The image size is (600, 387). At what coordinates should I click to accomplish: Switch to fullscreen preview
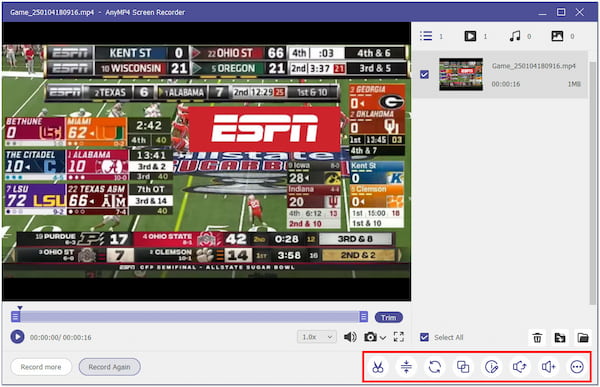click(x=399, y=337)
